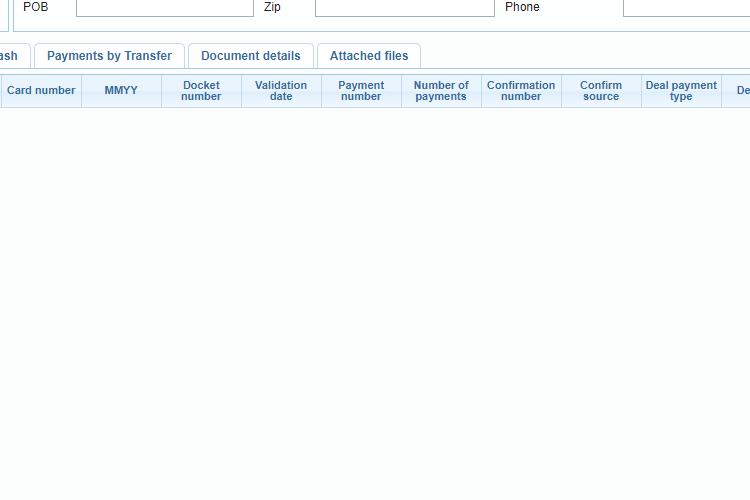The width and height of the screenshot is (750, 500).
Task: Sort by Confirmation number column
Action: (521, 91)
